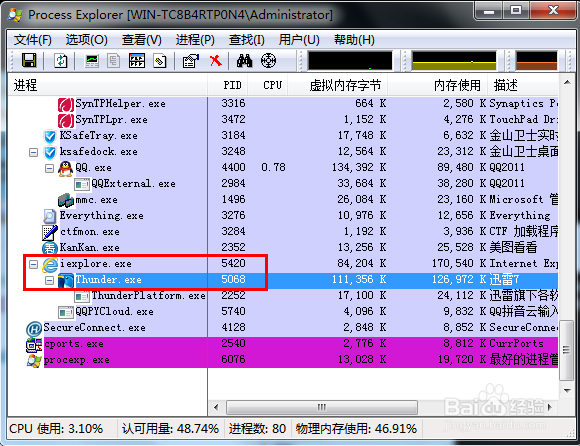
Task: Click the horizontal scrollbar left arrow
Action: point(216,408)
